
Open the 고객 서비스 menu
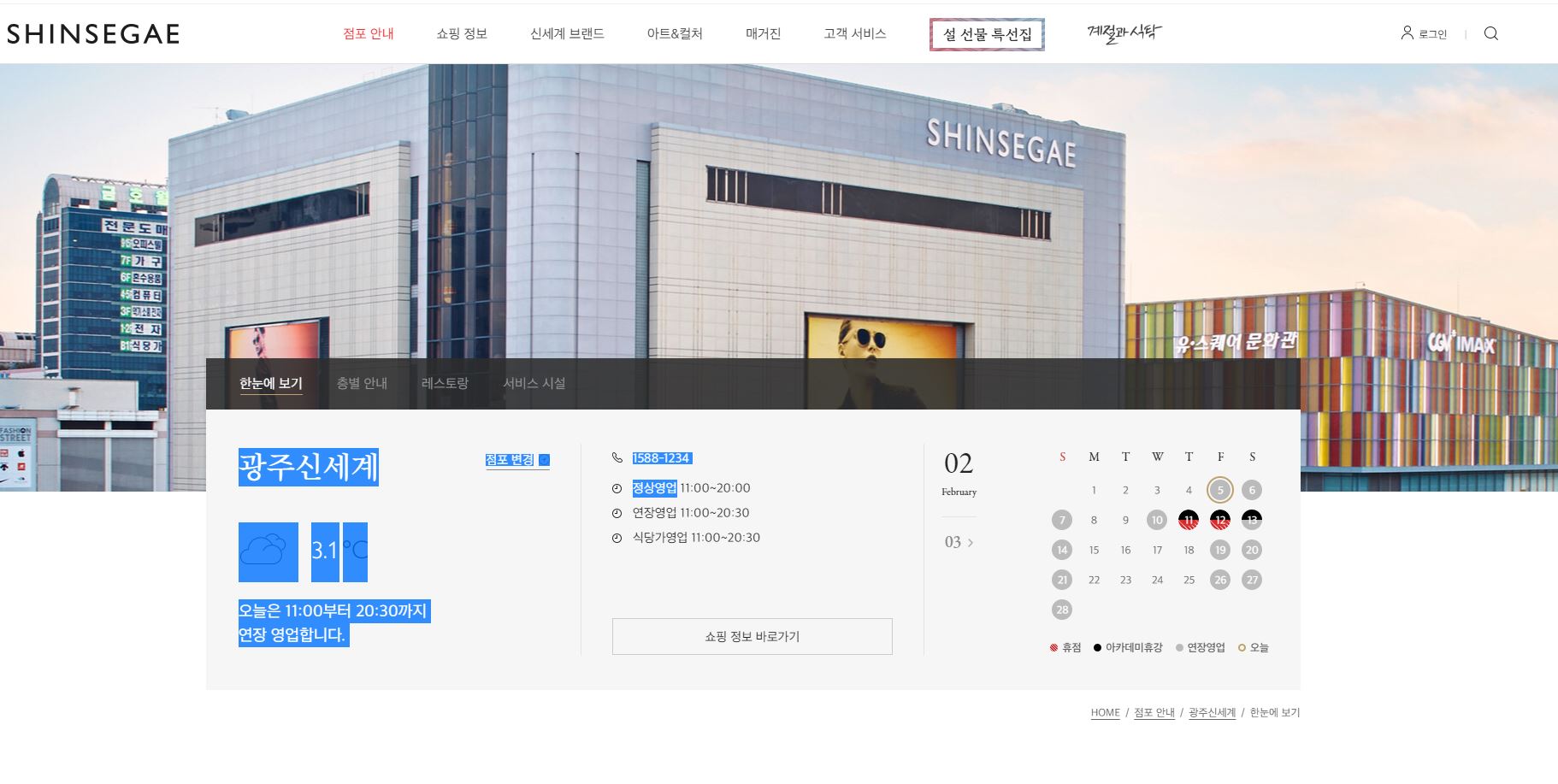[x=855, y=33]
